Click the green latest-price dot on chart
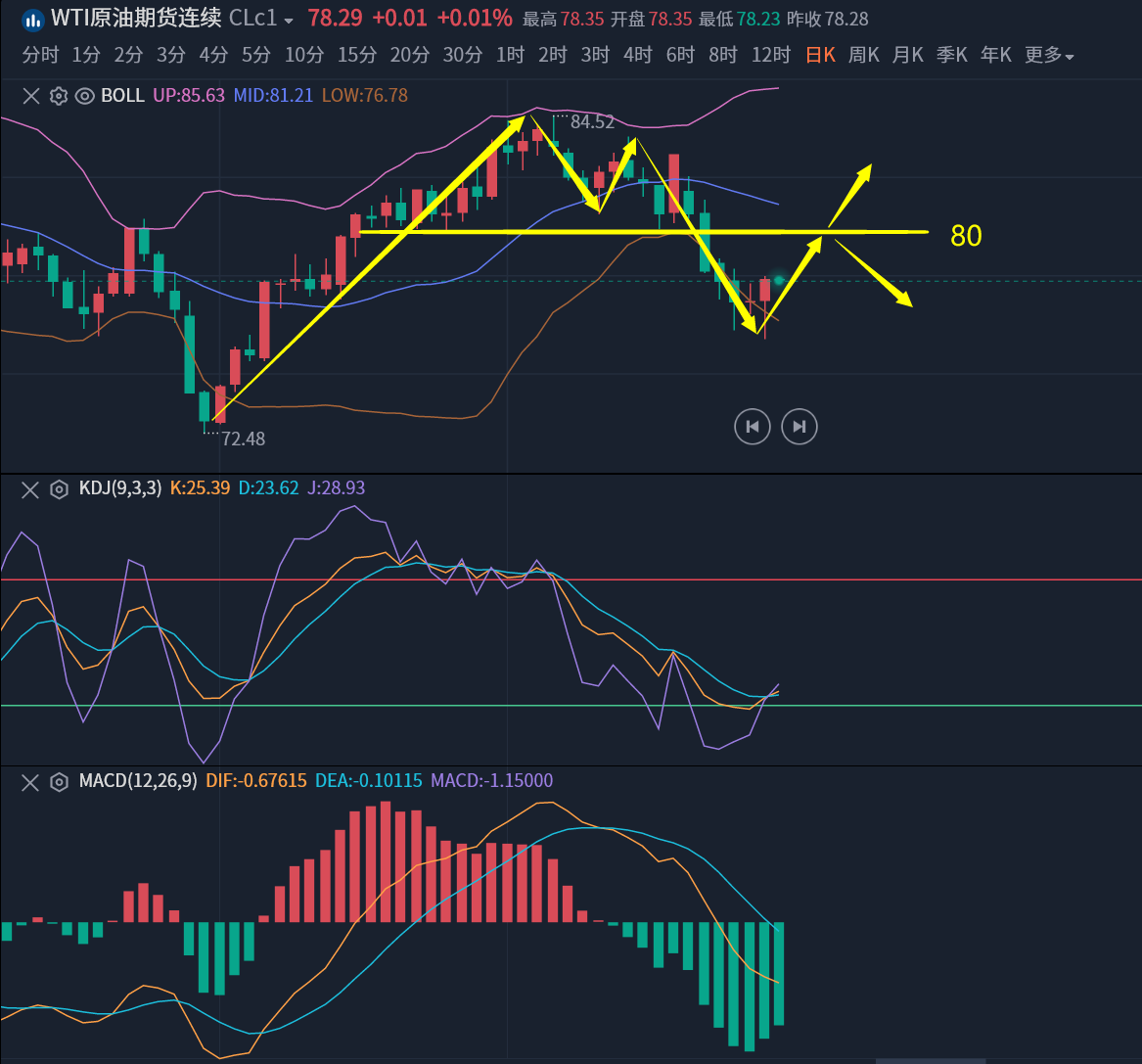This screenshot has width=1142, height=1064. pyautogui.click(x=779, y=281)
